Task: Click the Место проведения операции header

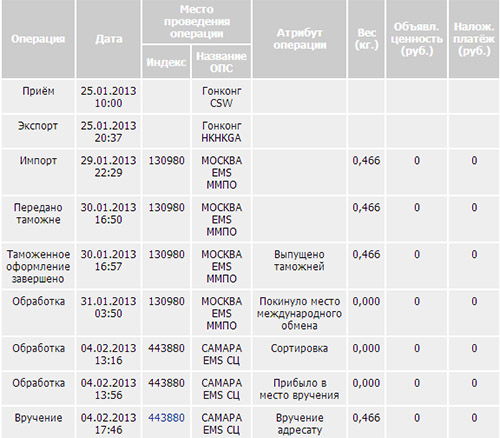Action: (x=197, y=22)
